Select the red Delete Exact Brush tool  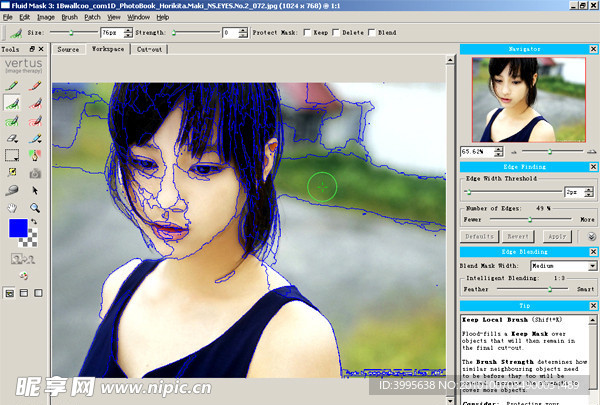pyautogui.click(x=35, y=85)
